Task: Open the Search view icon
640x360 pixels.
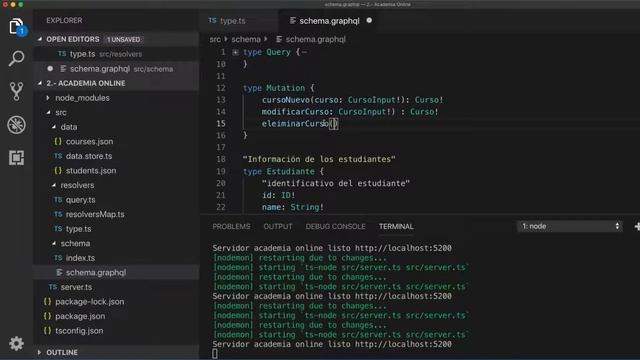Action: (16, 58)
